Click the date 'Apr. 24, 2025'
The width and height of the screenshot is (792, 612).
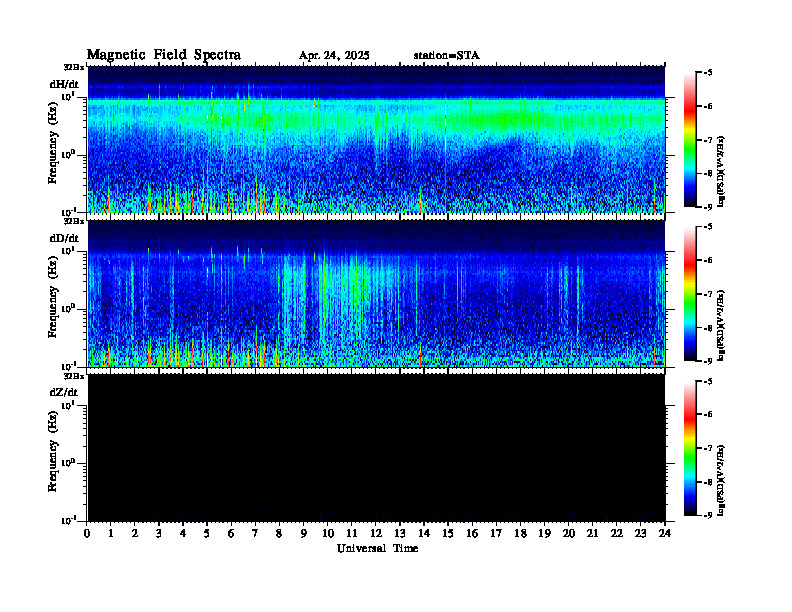pyautogui.click(x=334, y=56)
